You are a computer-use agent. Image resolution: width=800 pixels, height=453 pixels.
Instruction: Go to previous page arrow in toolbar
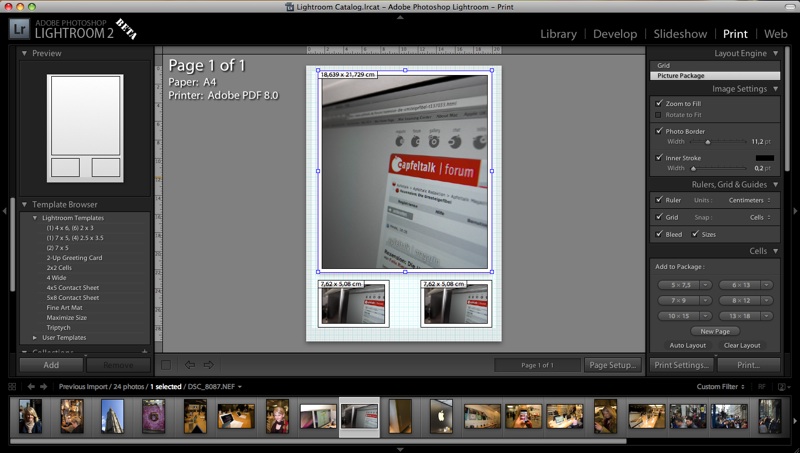190,365
